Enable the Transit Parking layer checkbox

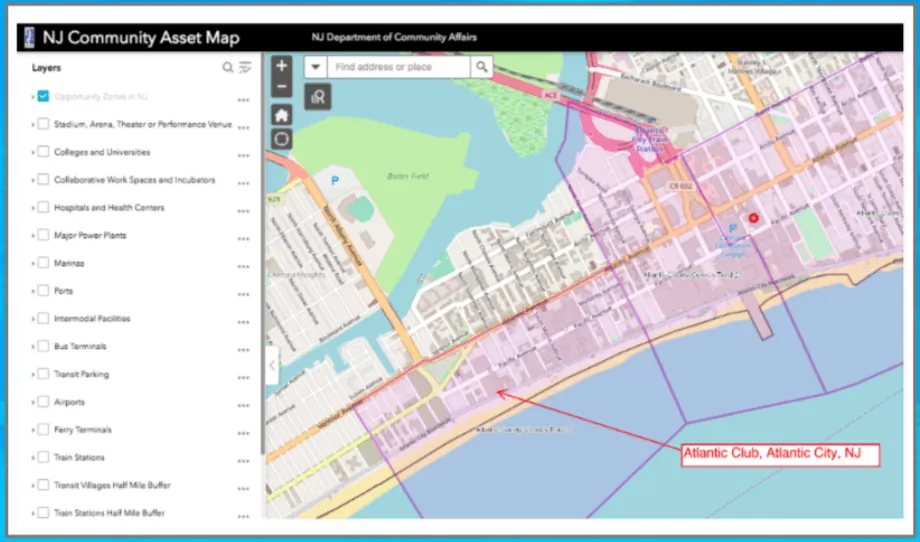(x=43, y=374)
